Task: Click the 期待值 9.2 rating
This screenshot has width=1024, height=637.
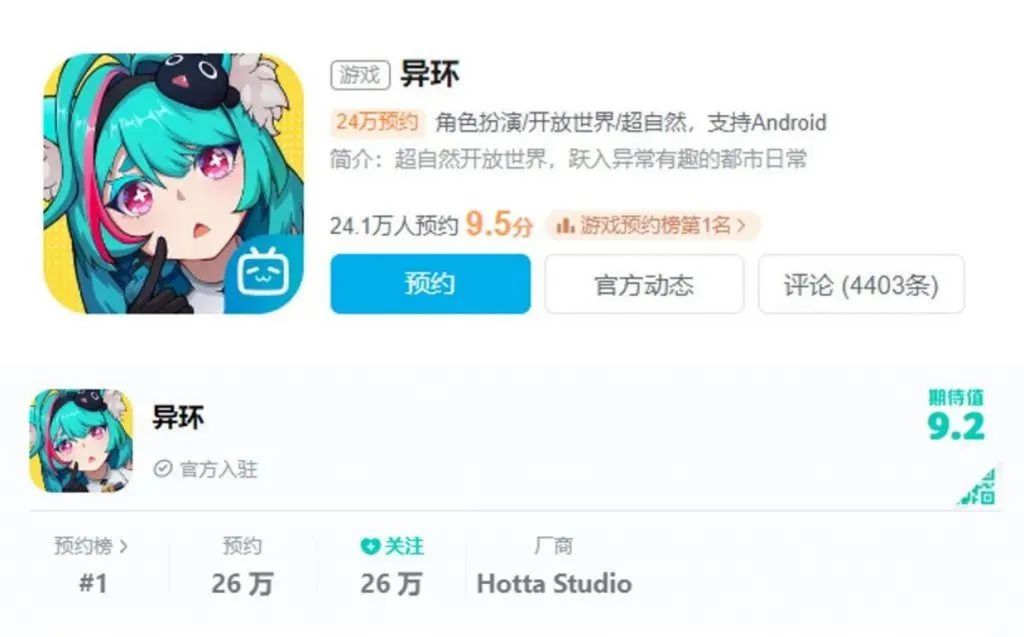Action: [x=956, y=416]
